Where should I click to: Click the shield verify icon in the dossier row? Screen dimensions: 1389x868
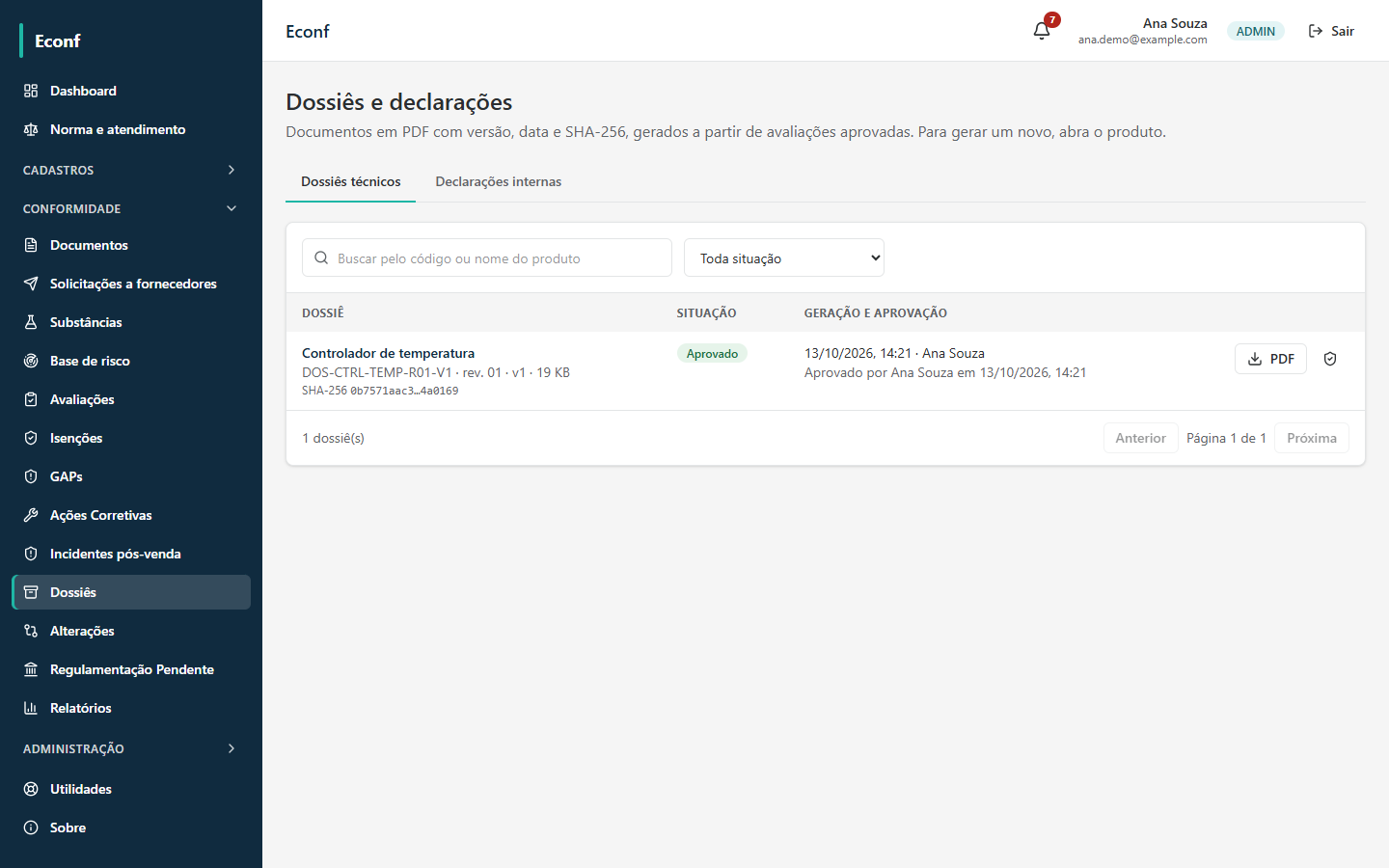tap(1330, 359)
